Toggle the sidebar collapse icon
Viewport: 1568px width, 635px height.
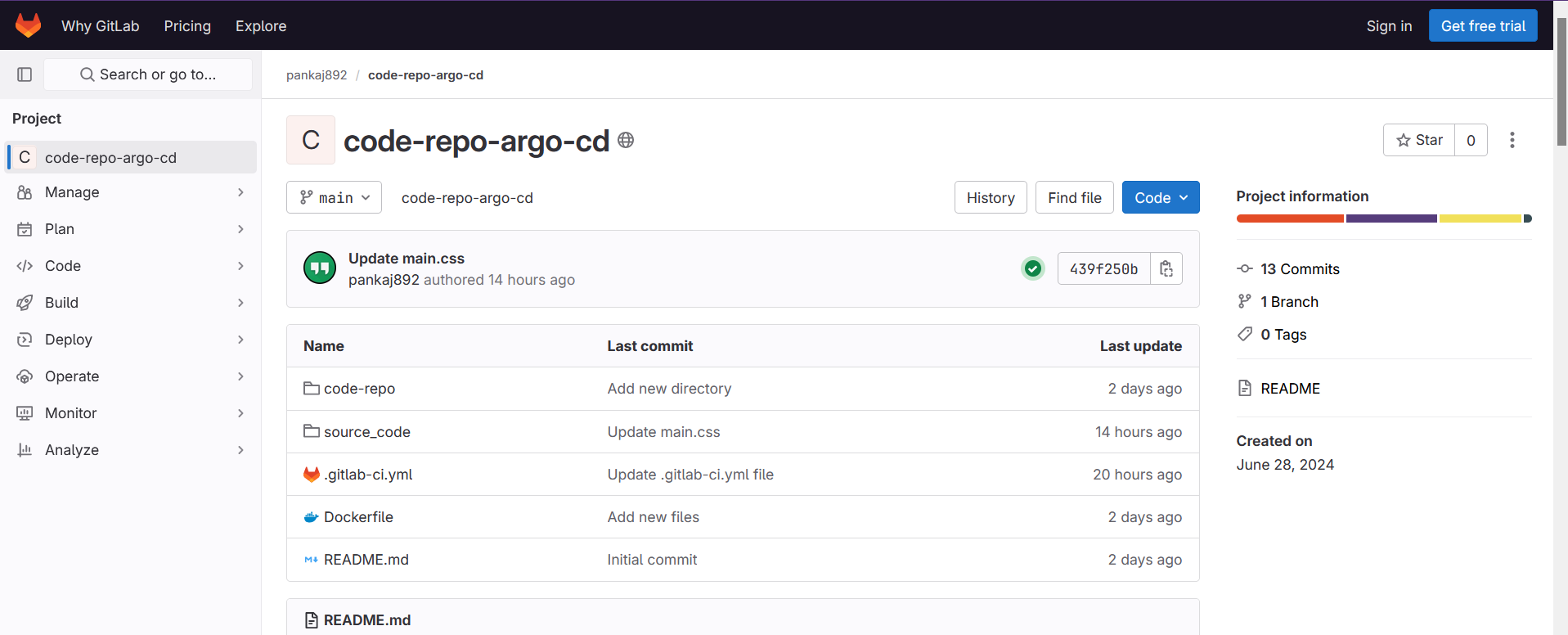(x=25, y=74)
